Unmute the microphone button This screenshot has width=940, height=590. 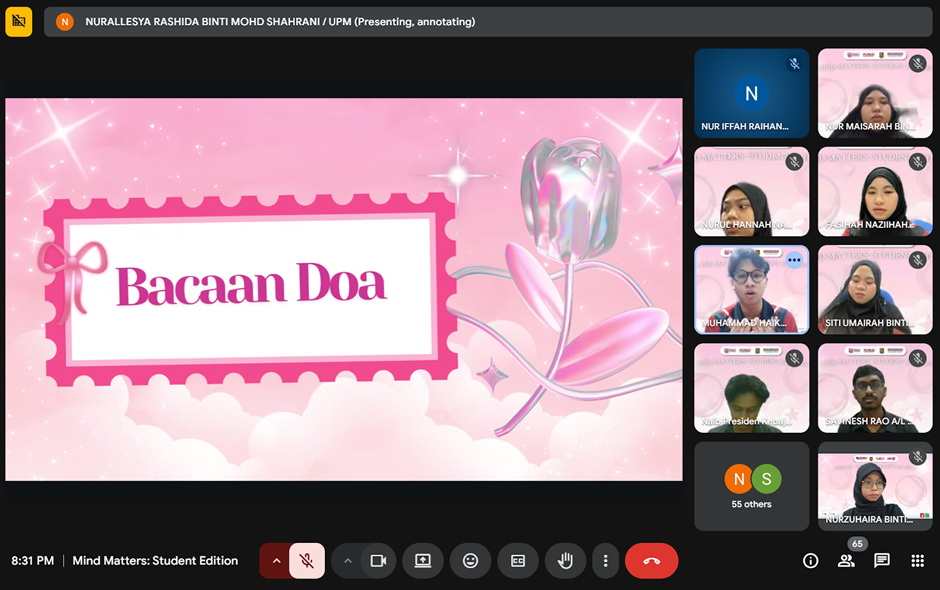307,561
